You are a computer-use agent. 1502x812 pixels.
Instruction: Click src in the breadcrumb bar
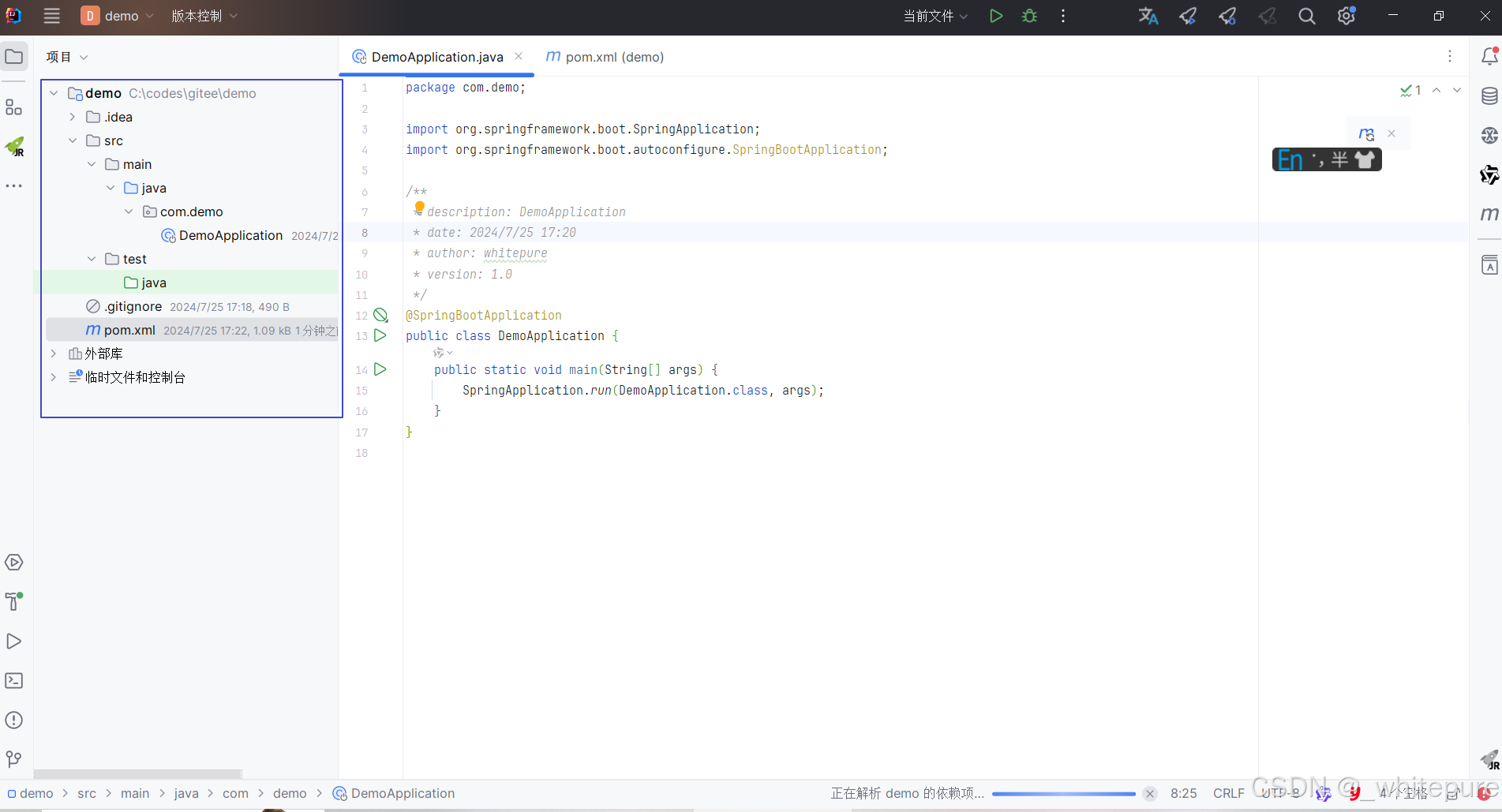tap(87, 793)
